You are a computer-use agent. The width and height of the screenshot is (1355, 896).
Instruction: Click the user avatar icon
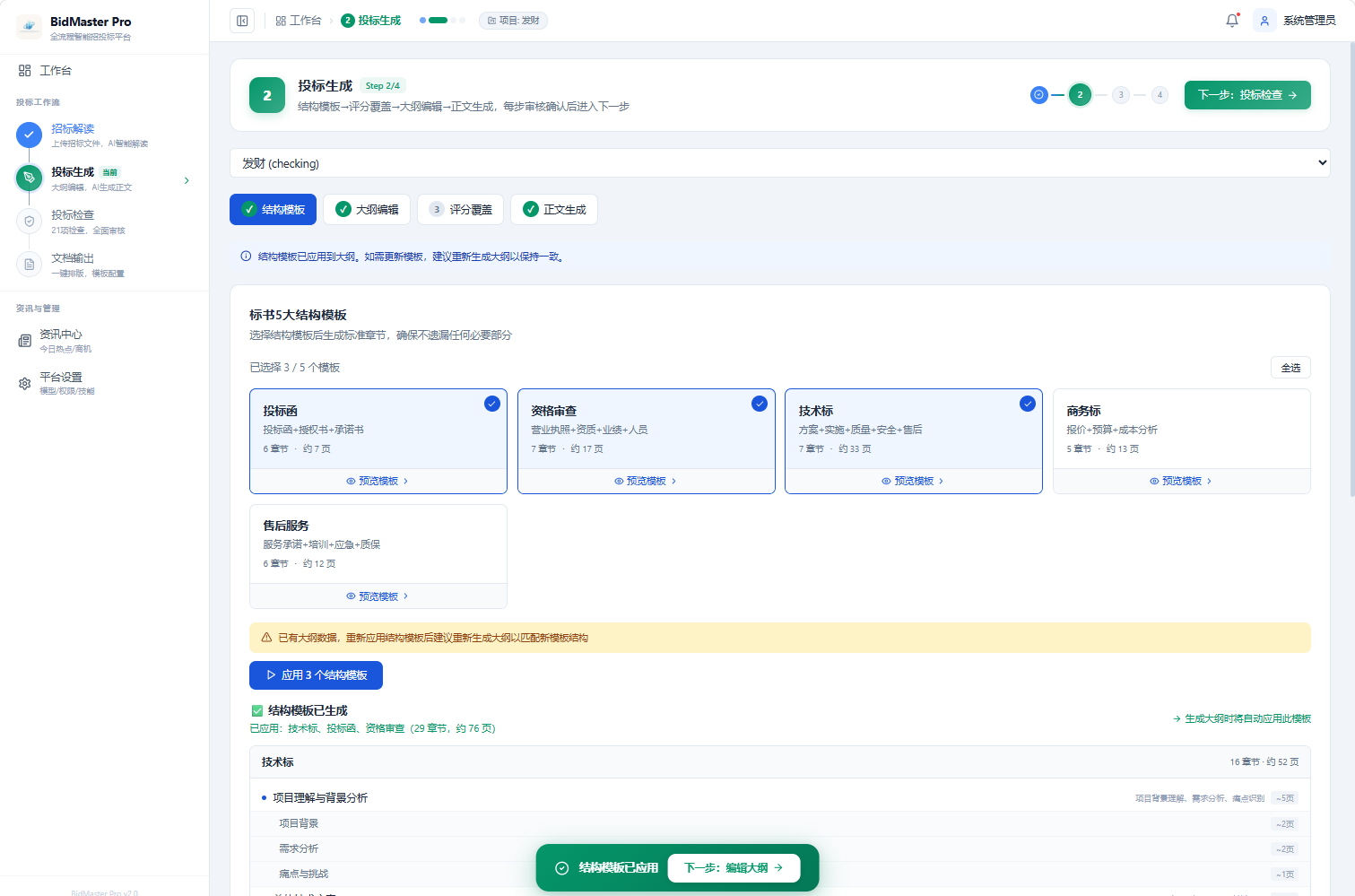point(1264,21)
